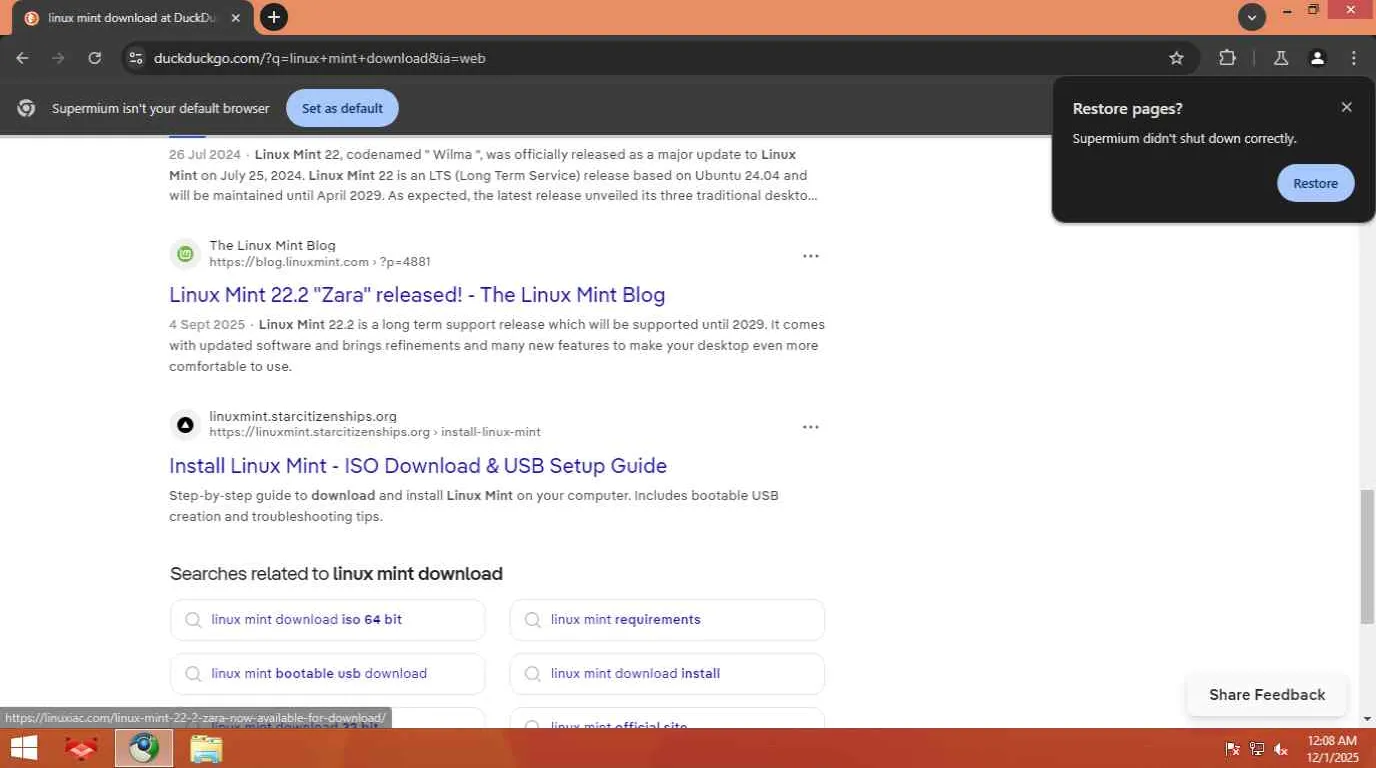Search related: linux mint bootable usb download
The width and height of the screenshot is (1376, 768).
[327, 674]
